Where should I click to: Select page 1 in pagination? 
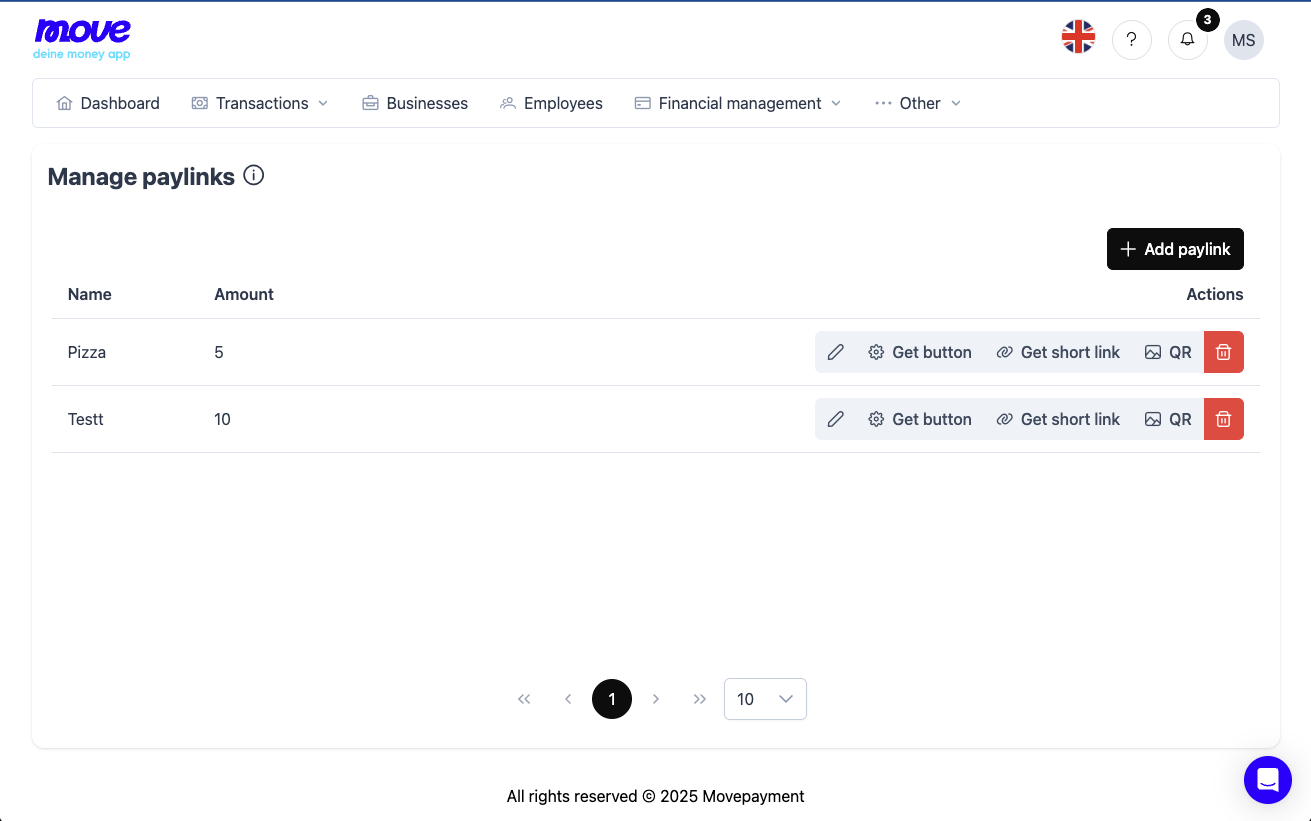coord(612,699)
